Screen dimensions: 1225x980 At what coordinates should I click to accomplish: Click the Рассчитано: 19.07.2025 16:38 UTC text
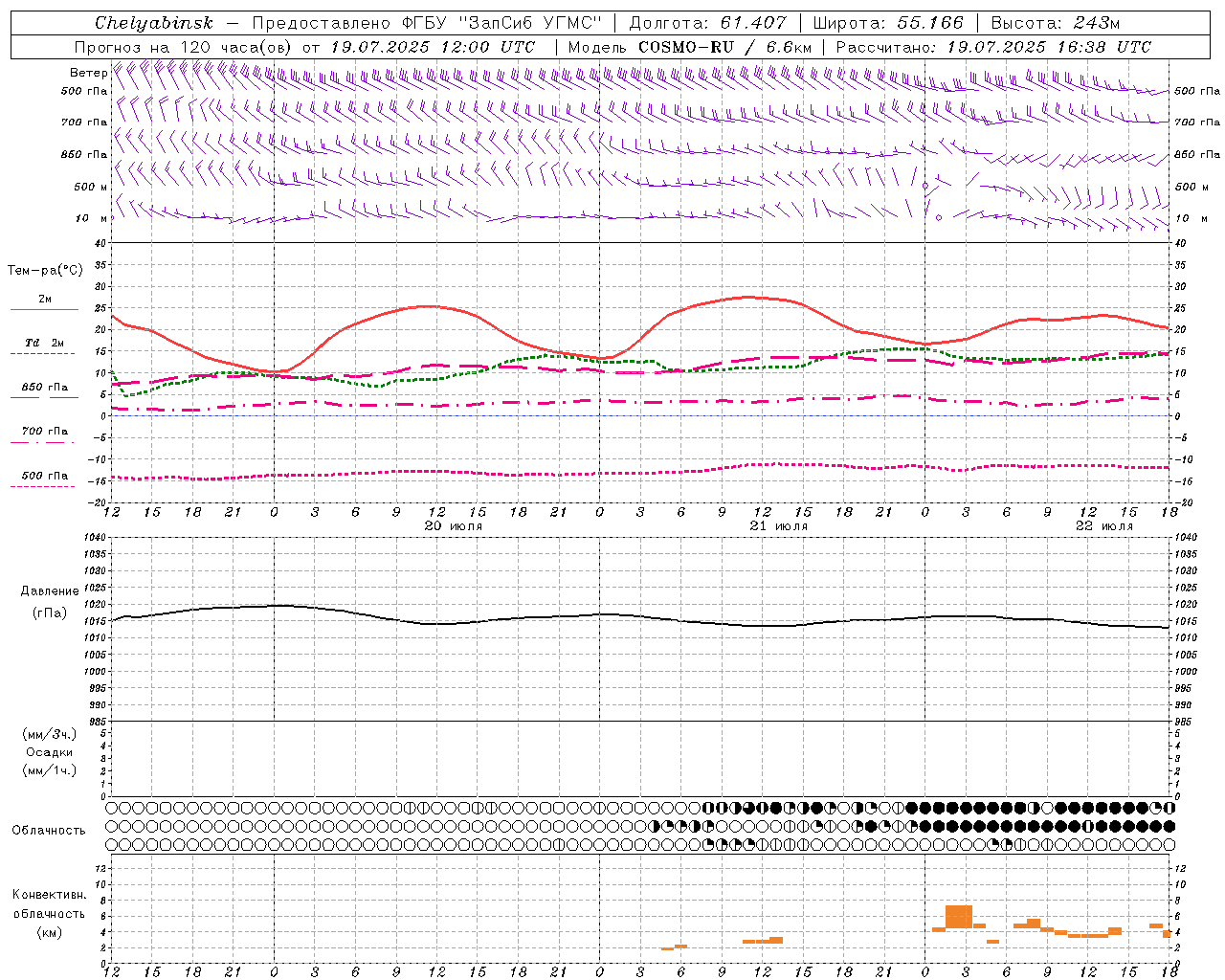pyautogui.click(x=993, y=47)
